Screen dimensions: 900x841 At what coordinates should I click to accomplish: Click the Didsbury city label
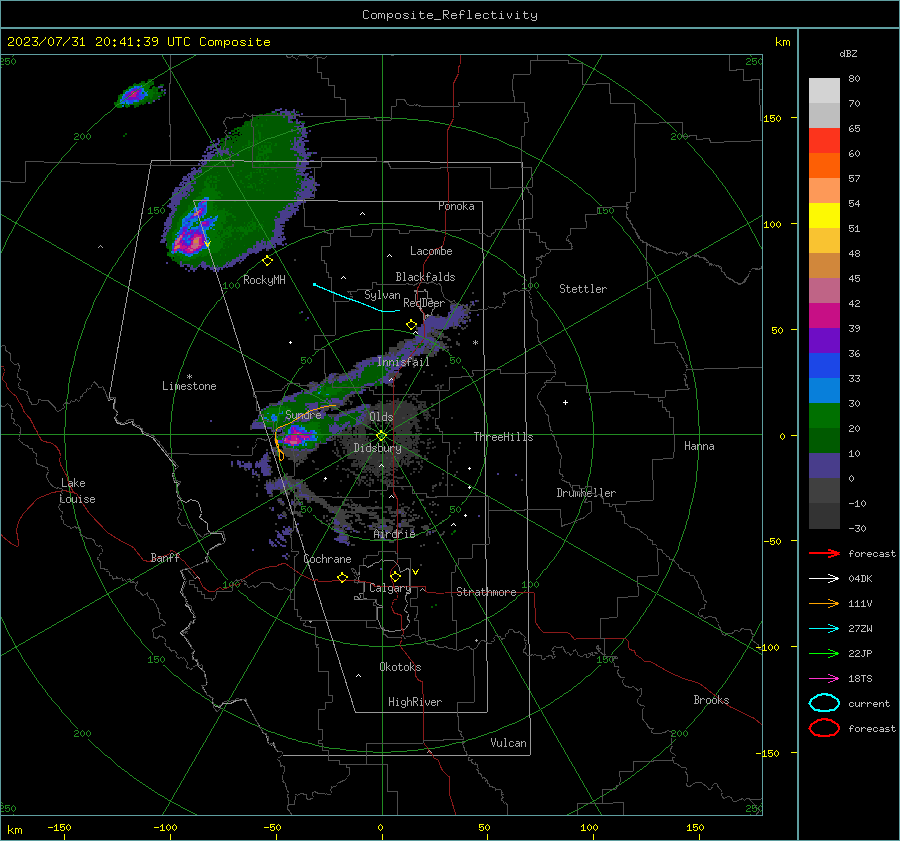pyautogui.click(x=377, y=448)
